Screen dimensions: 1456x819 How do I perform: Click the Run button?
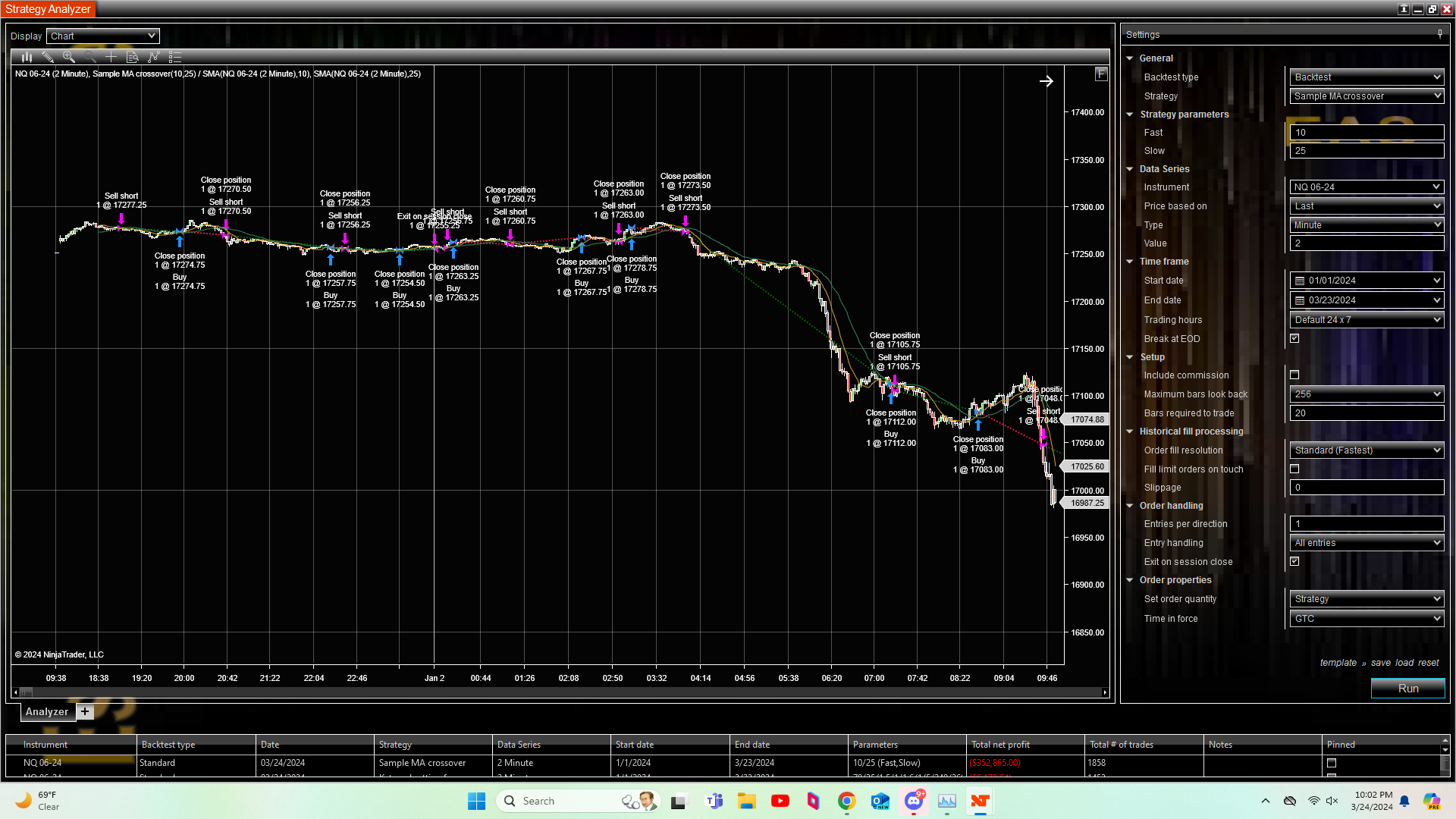coord(1407,689)
